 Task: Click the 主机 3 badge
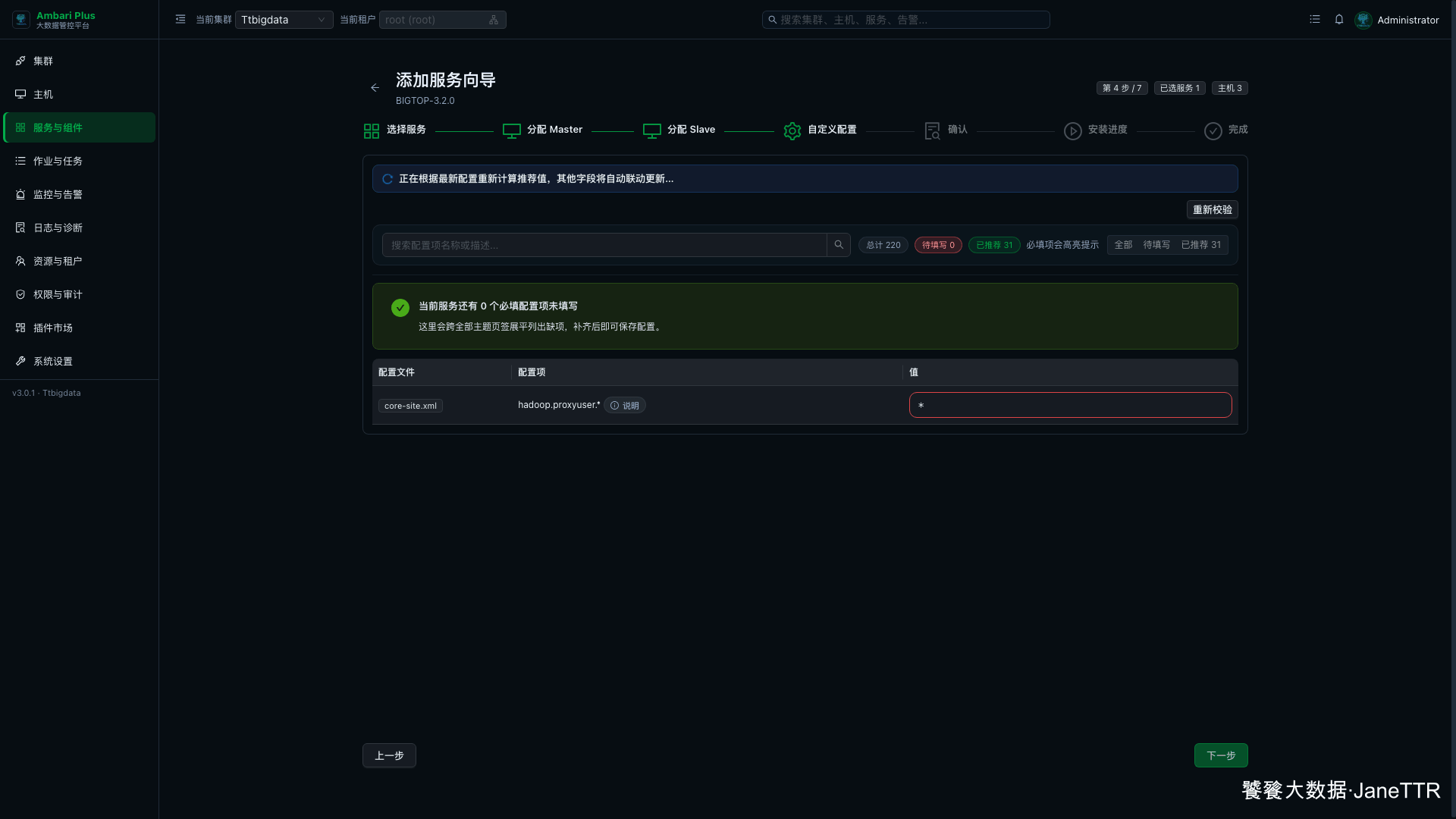pos(1230,88)
